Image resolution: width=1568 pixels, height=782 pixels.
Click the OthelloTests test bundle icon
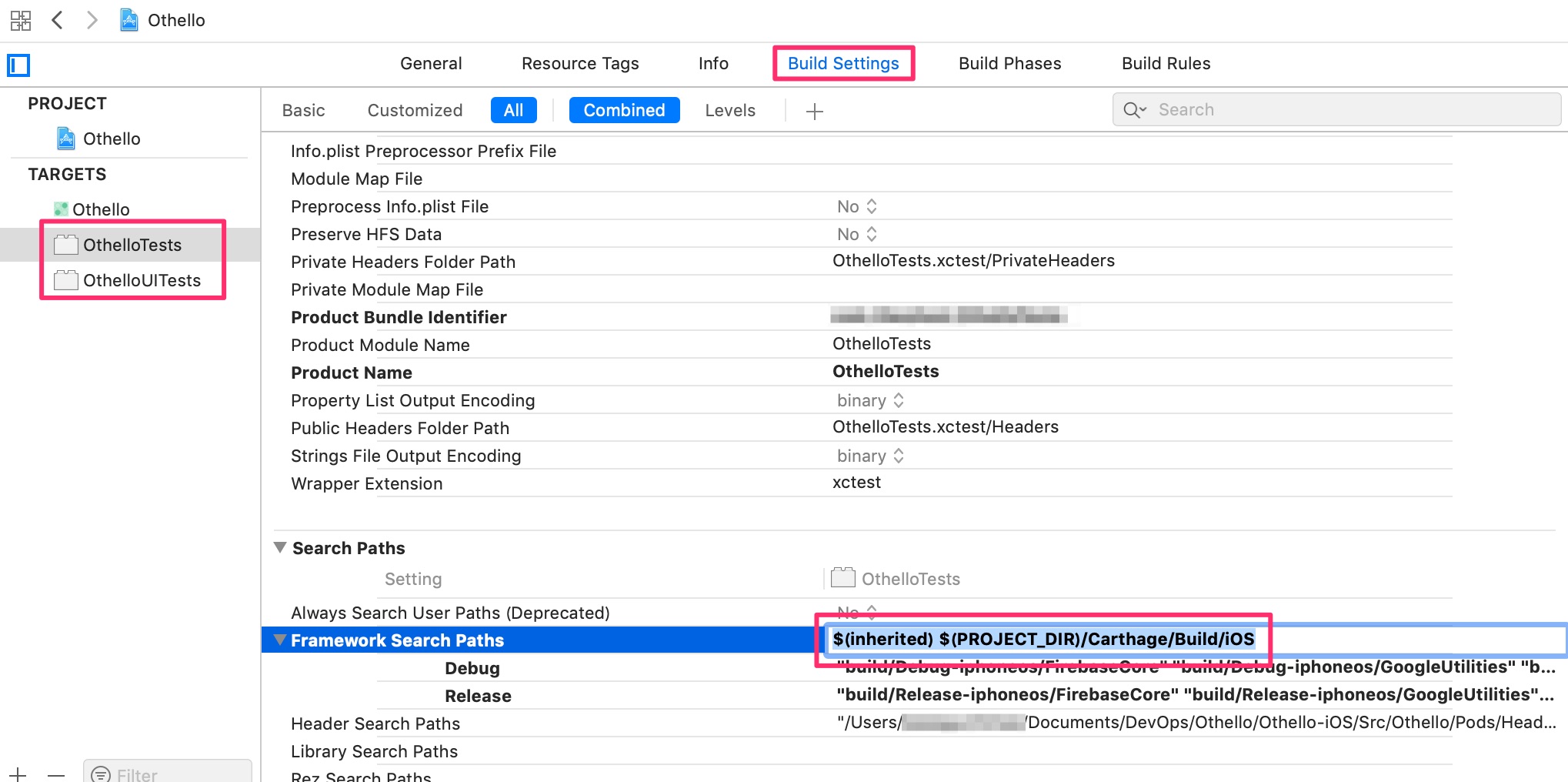pos(68,245)
